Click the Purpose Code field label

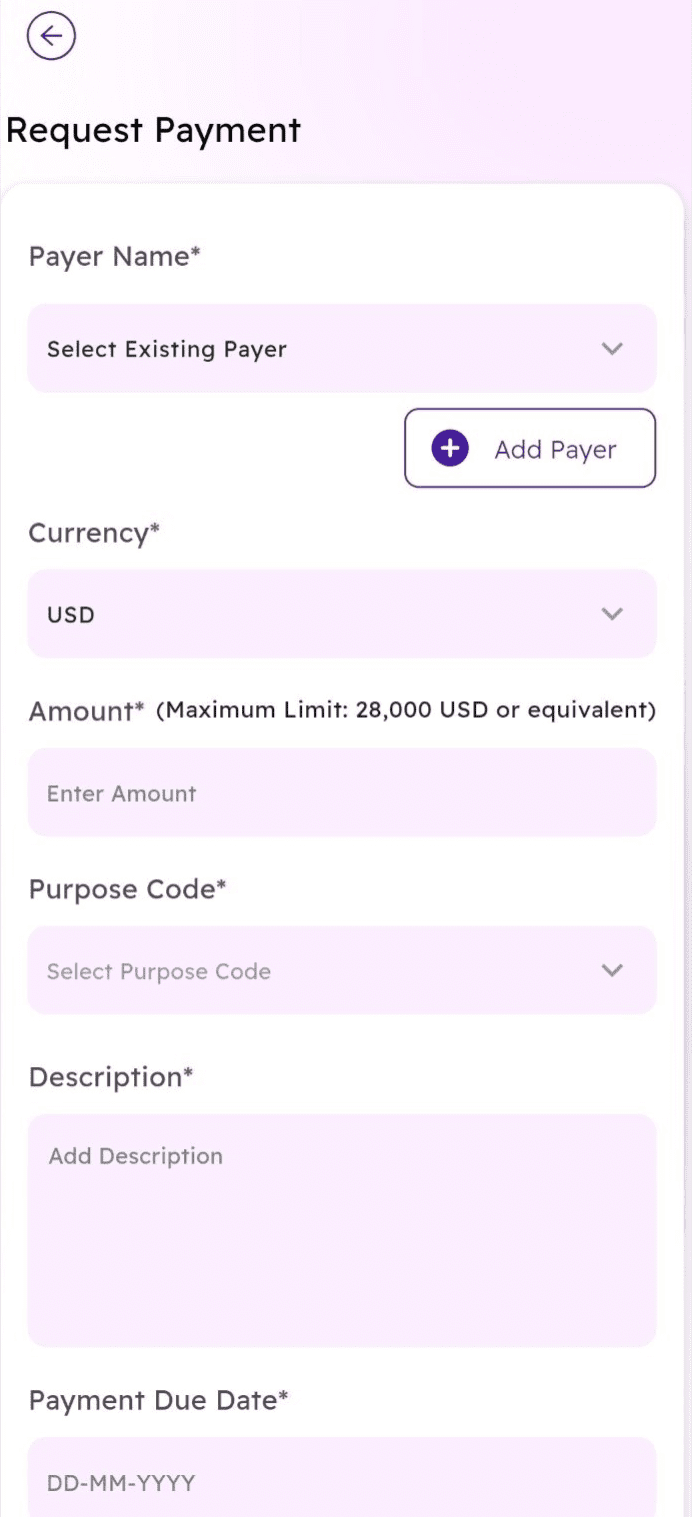tap(127, 889)
